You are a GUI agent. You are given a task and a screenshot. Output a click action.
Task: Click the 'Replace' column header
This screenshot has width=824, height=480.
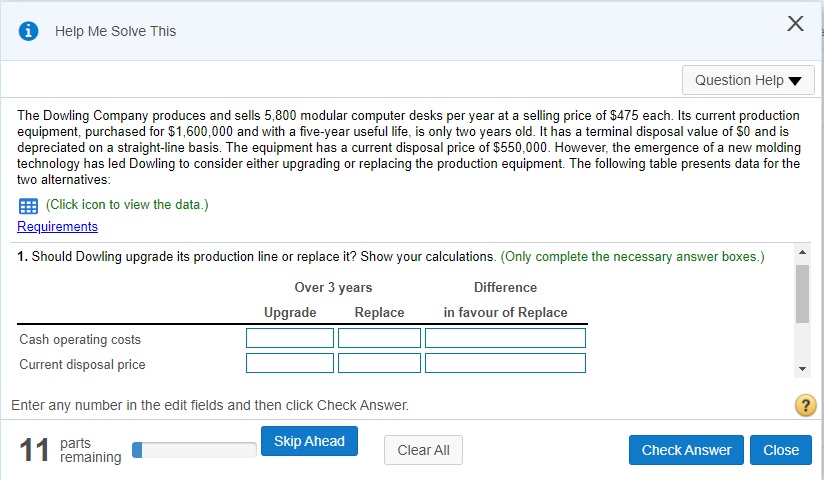379,312
